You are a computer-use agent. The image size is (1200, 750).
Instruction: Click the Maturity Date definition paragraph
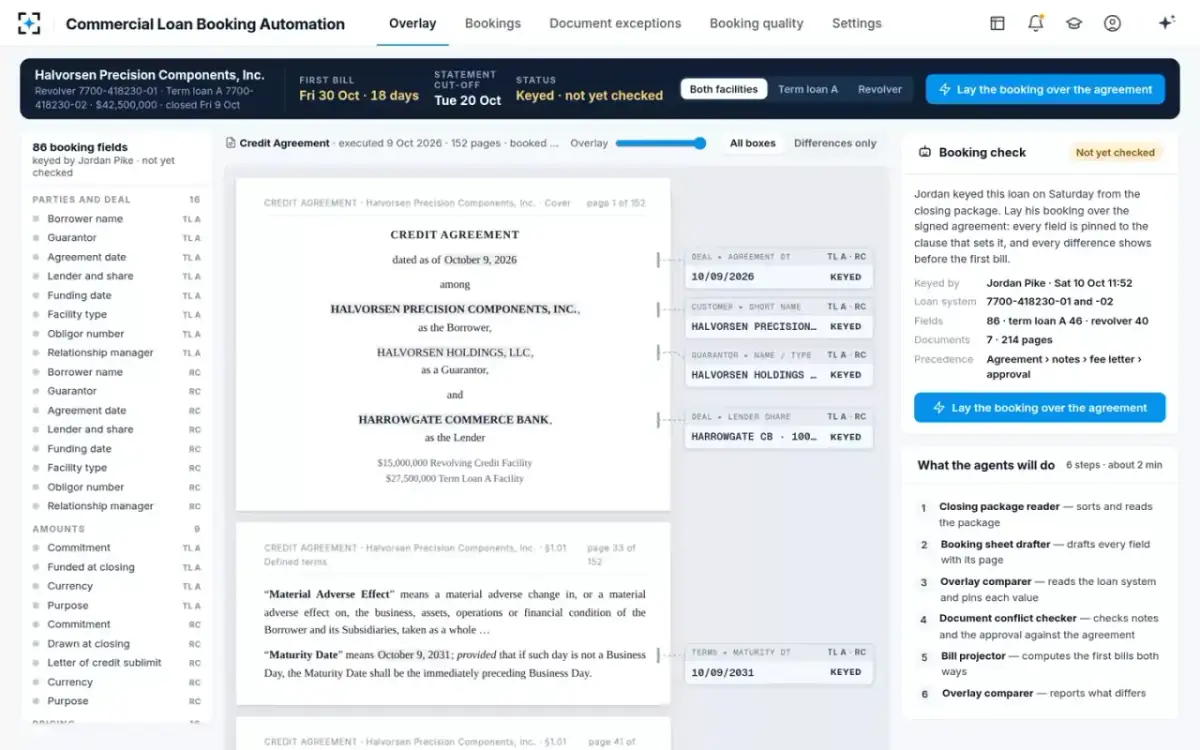455,664
